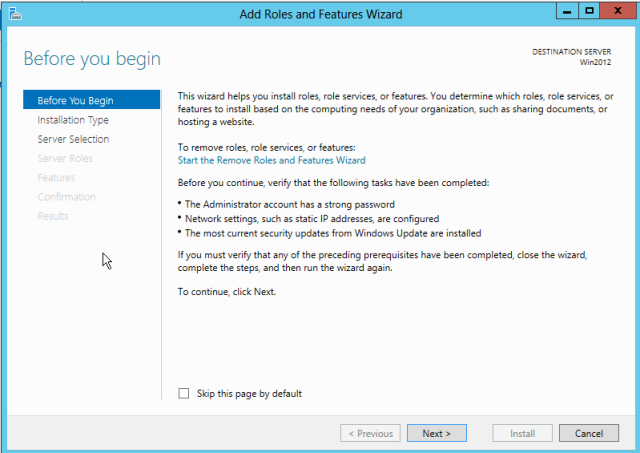Enable Skip this page by default
The image size is (640, 453).
[x=183, y=394]
